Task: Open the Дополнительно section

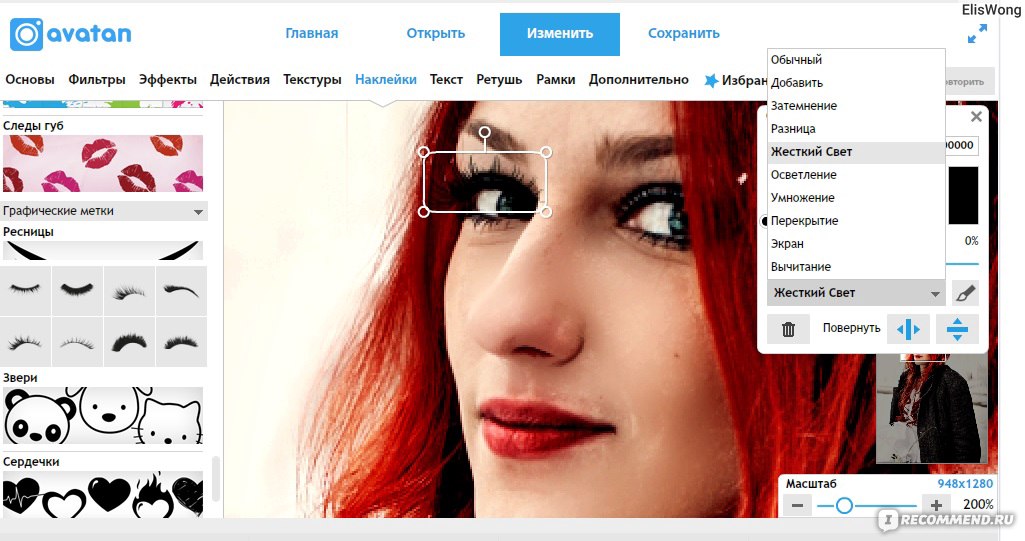Action: click(x=639, y=80)
